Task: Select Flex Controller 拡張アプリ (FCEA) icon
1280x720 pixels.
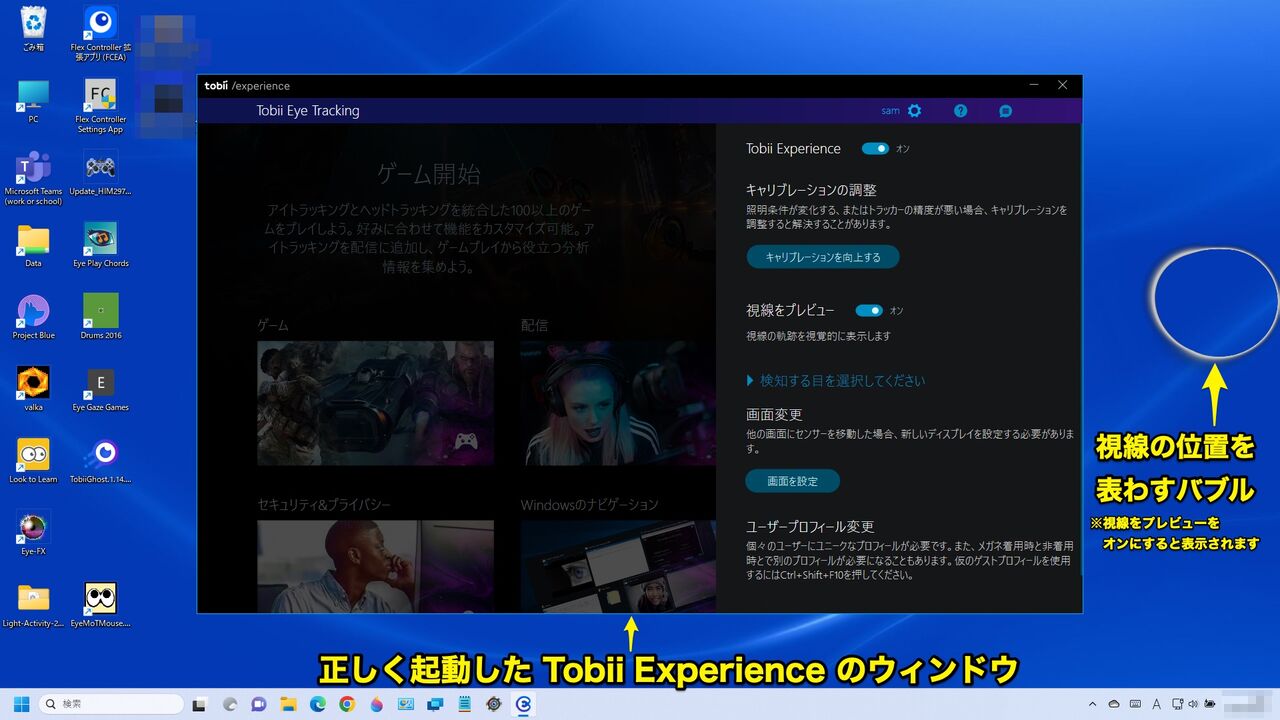Action: [100, 33]
